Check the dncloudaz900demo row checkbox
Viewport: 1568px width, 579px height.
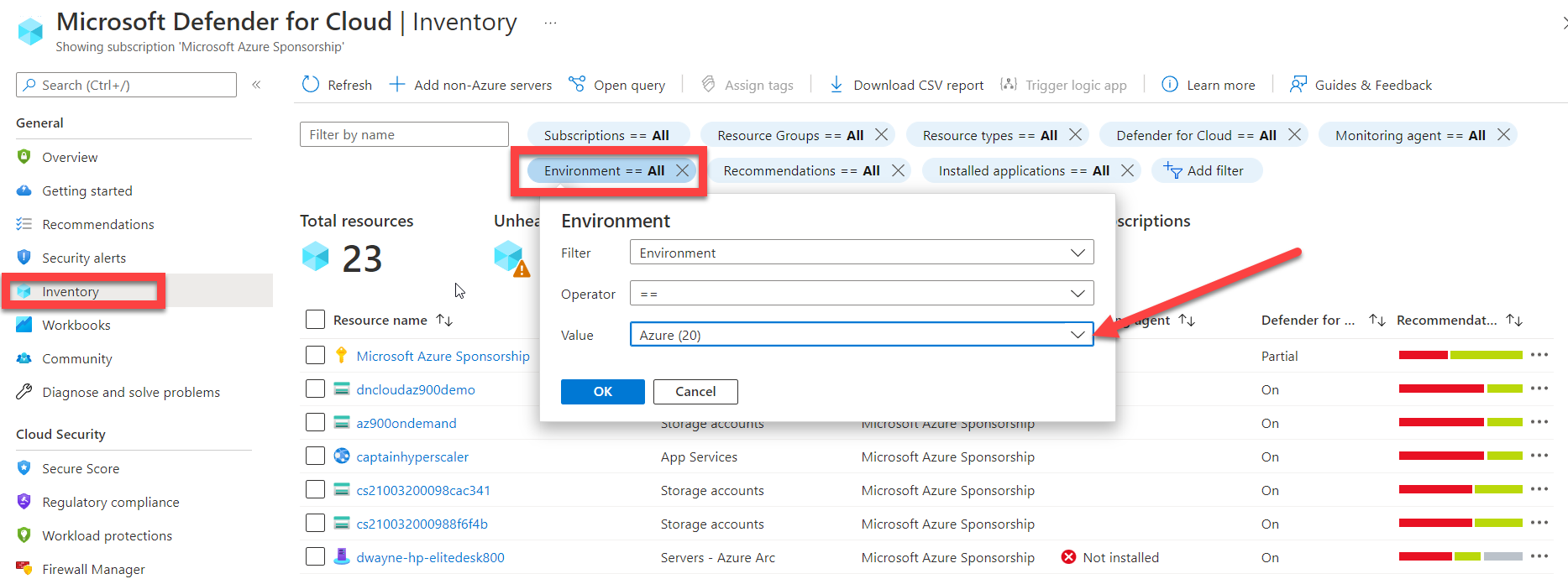[x=315, y=389]
